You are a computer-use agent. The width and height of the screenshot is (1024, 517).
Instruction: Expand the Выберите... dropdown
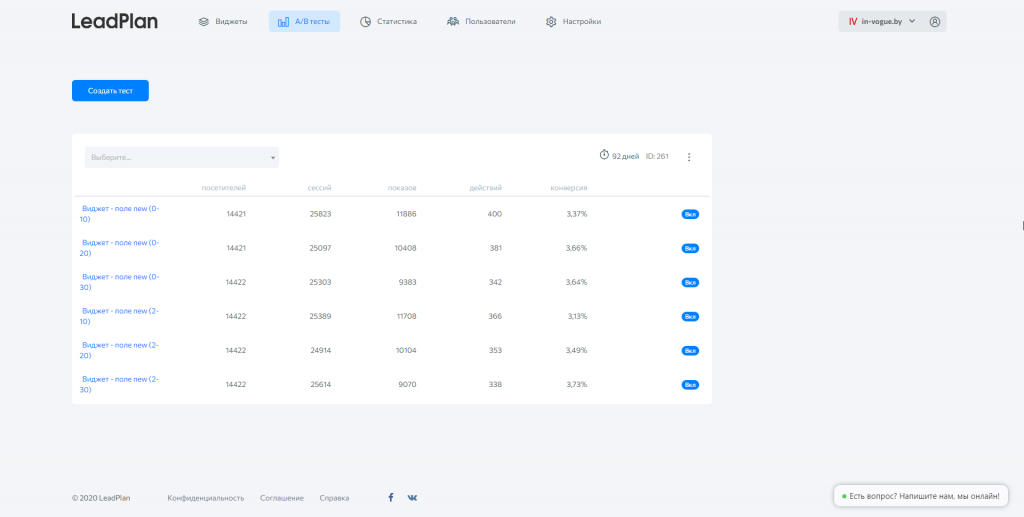(x=181, y=157)
